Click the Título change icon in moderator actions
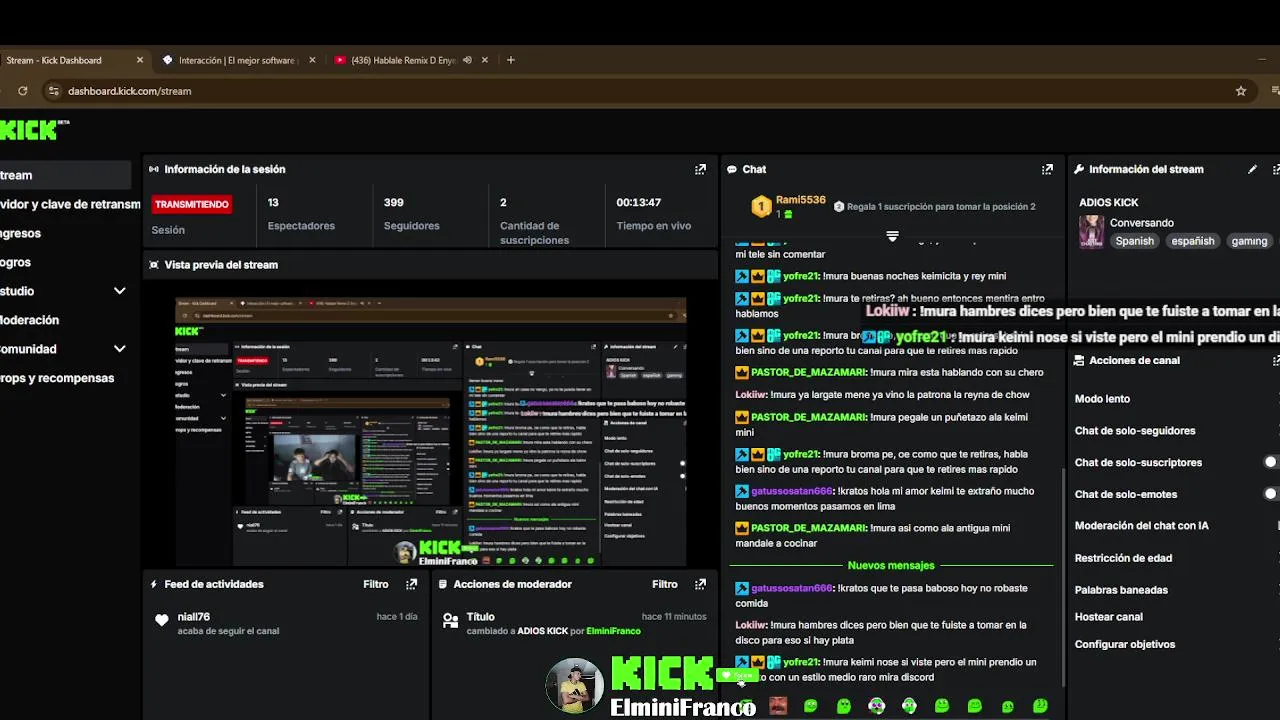This screenshot has width=1280, height=720. pos(450,620)
